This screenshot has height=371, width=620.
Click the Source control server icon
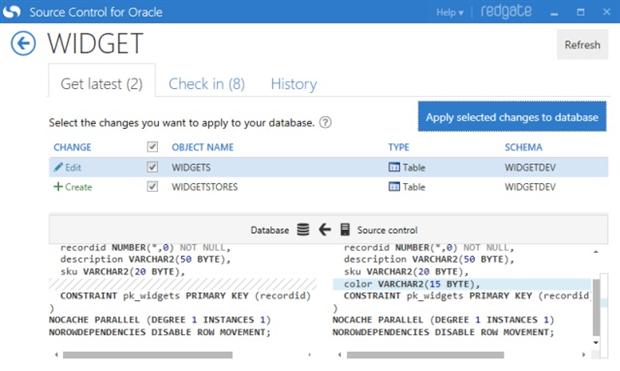(x=345, y=229)
